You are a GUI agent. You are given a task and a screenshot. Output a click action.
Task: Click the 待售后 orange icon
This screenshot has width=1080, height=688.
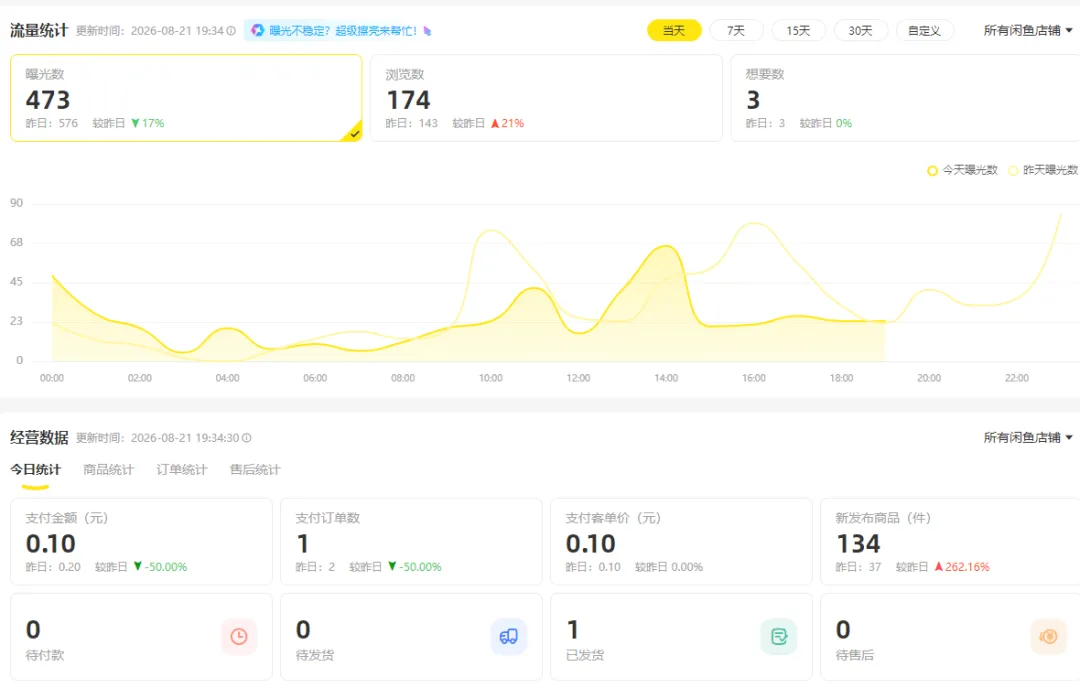[1048, 636]
